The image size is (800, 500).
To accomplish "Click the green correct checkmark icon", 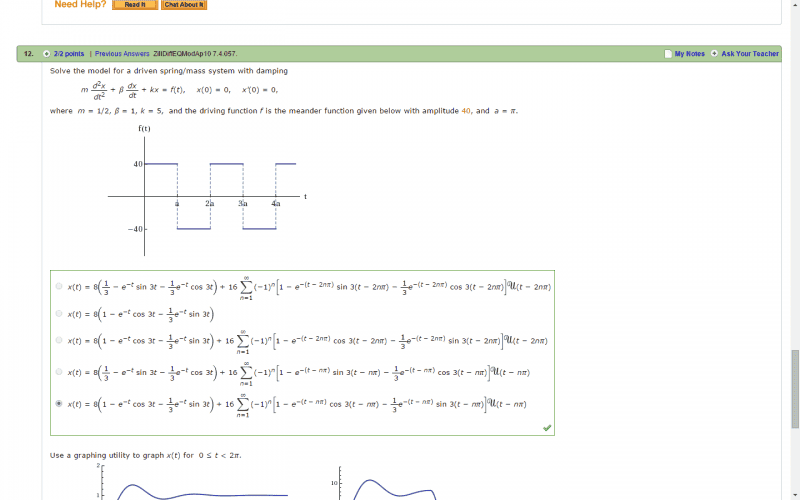I will 547,428.
